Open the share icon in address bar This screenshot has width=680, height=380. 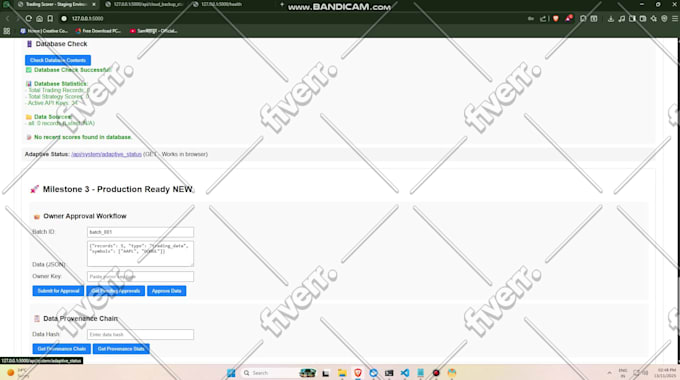tap(543, 19)
